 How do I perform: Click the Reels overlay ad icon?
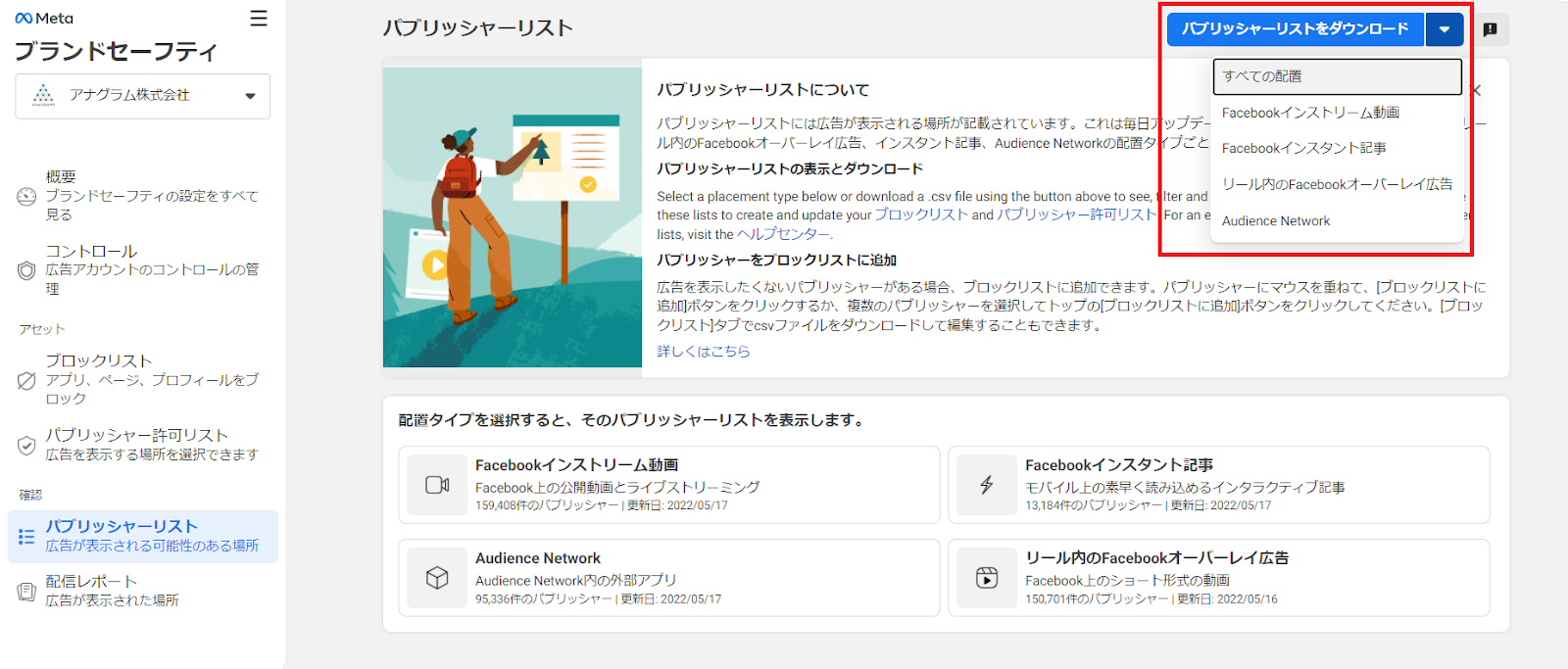[987, 578]
